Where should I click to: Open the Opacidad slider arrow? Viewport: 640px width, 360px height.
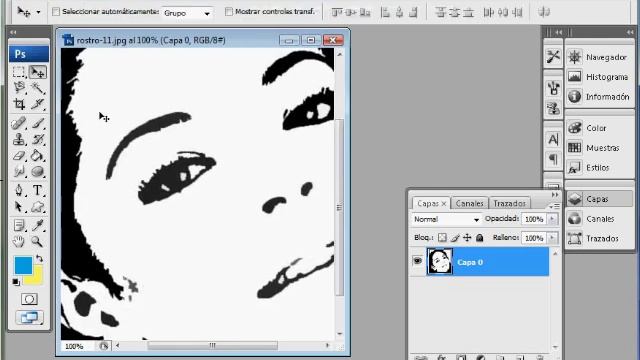(x=552, y=219)
